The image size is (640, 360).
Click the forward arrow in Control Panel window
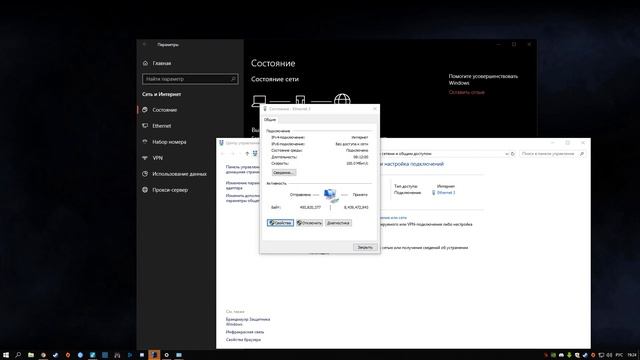point(233,153)
